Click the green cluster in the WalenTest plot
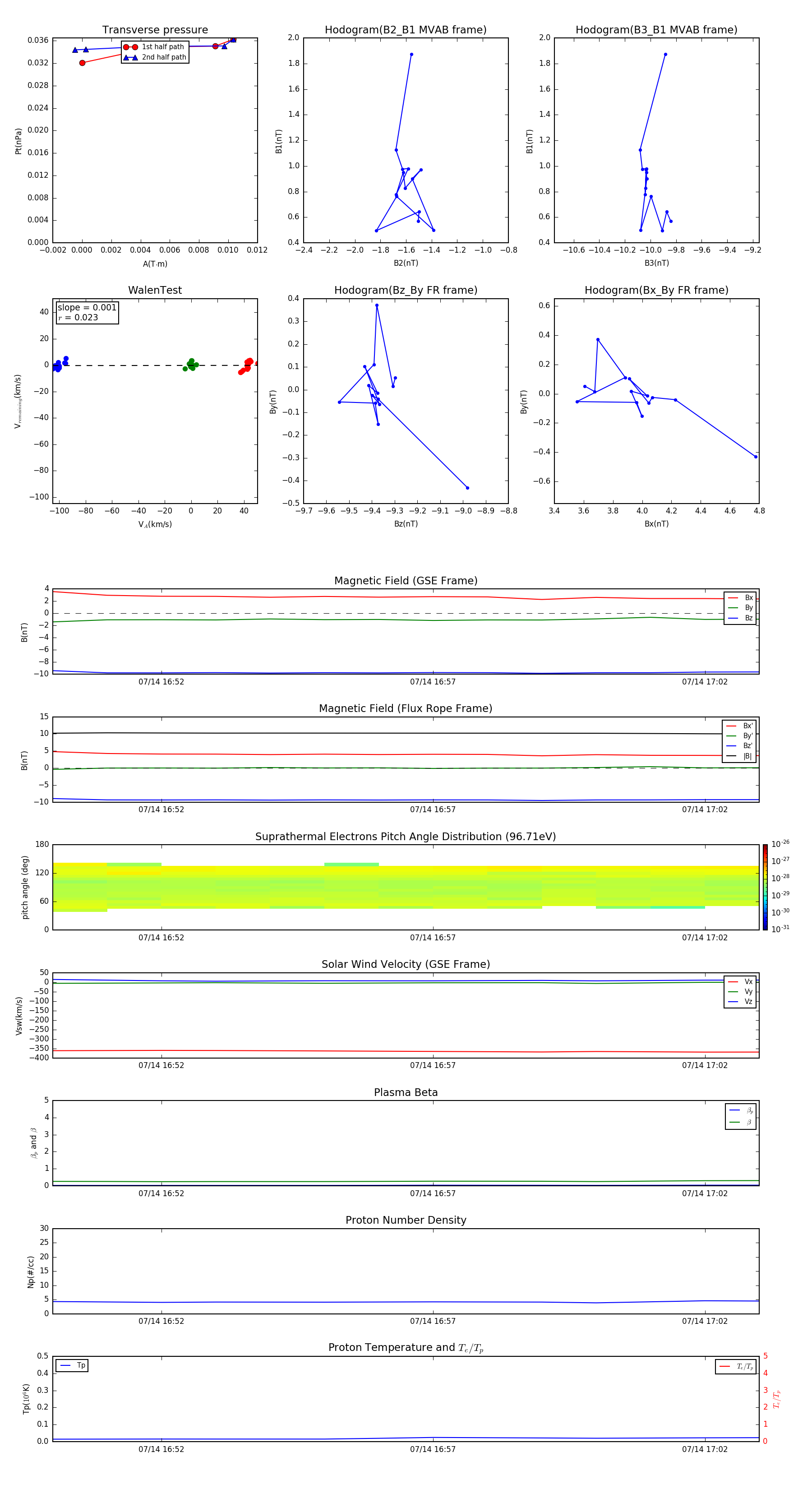The image size is (812, 1489). [x=191, y=365]
